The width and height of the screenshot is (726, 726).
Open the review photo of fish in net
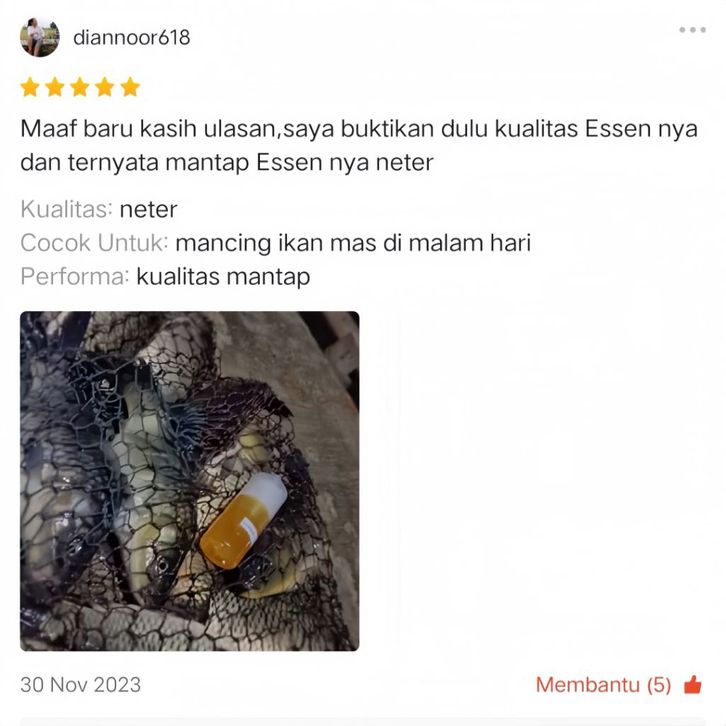click(189, 481)
